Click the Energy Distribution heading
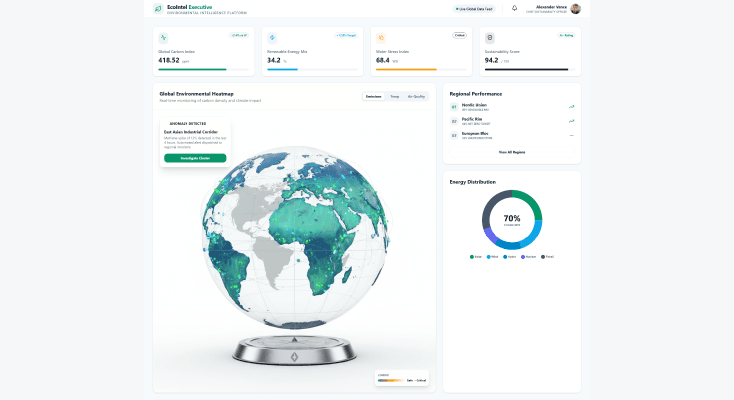 (x=472, y=182)
